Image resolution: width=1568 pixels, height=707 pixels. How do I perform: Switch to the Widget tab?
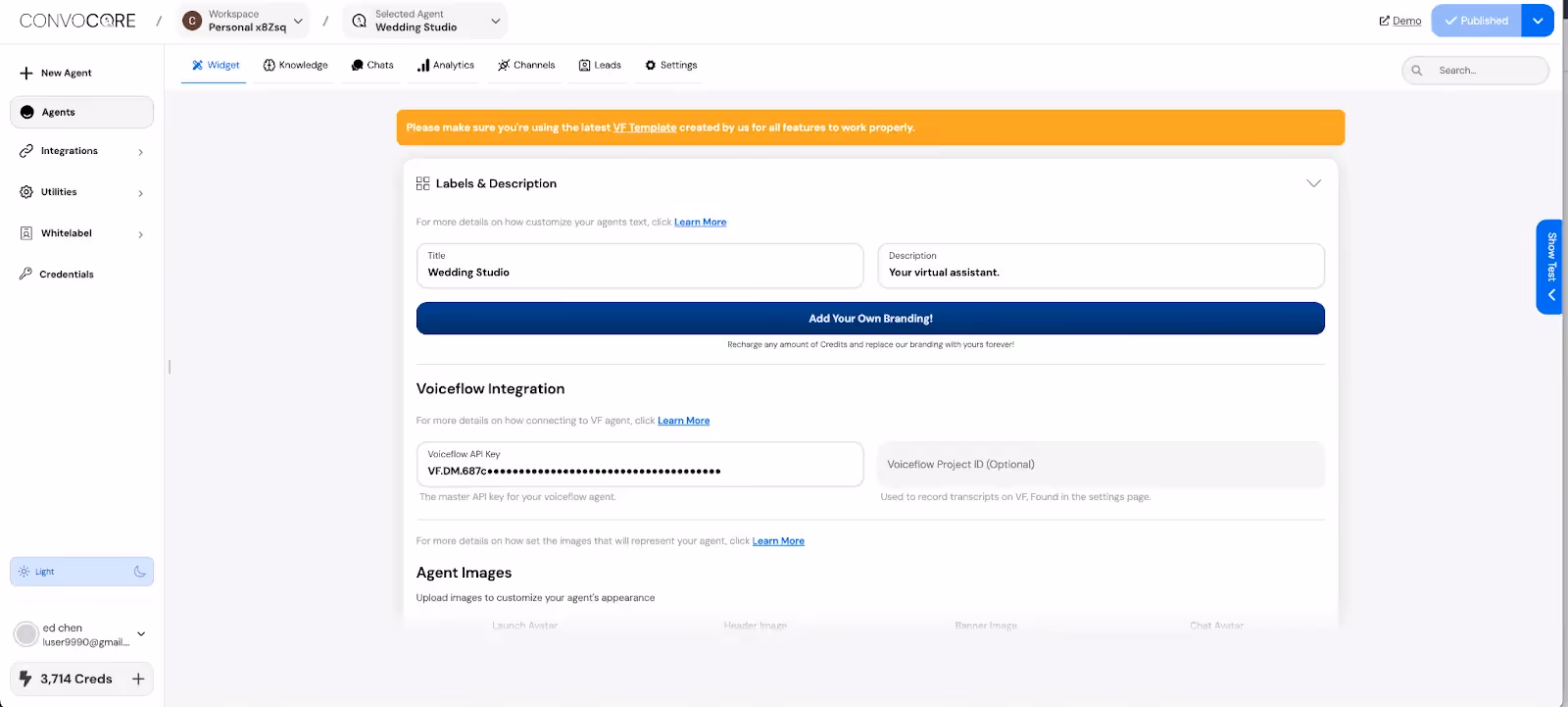215,65
